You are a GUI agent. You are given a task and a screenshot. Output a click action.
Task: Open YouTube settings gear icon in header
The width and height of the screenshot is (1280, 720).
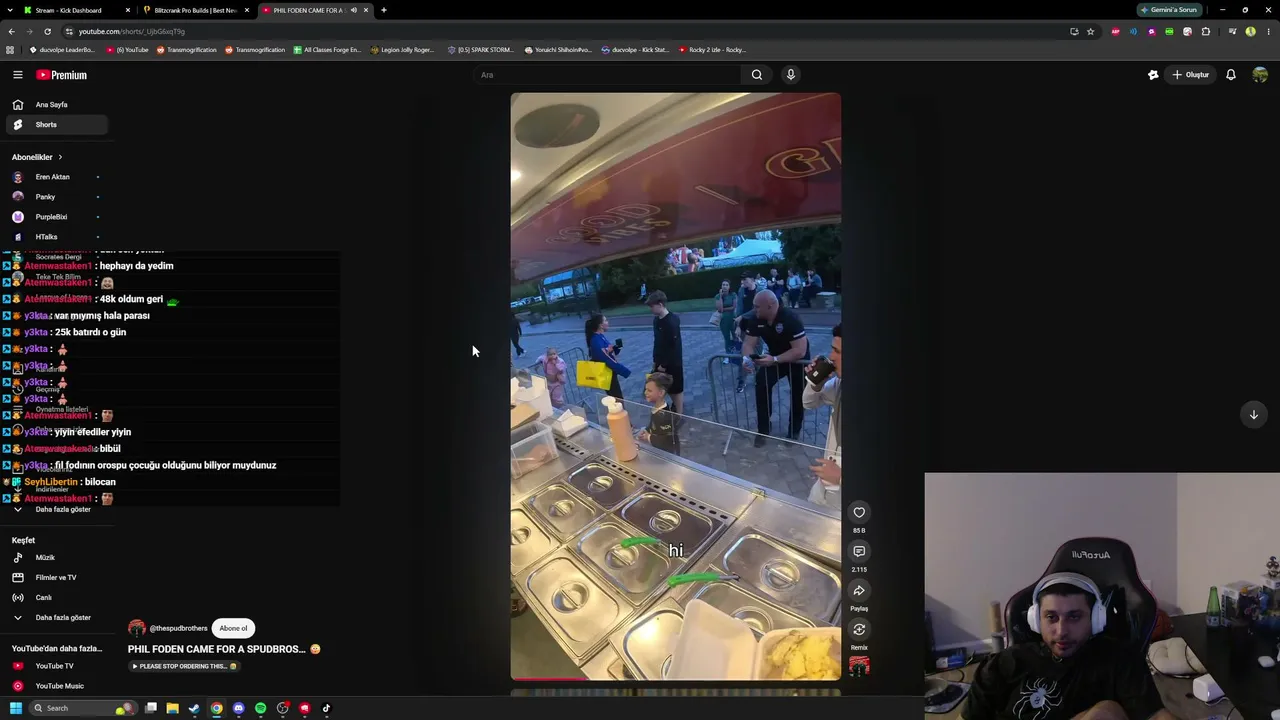click(1153, 75)
